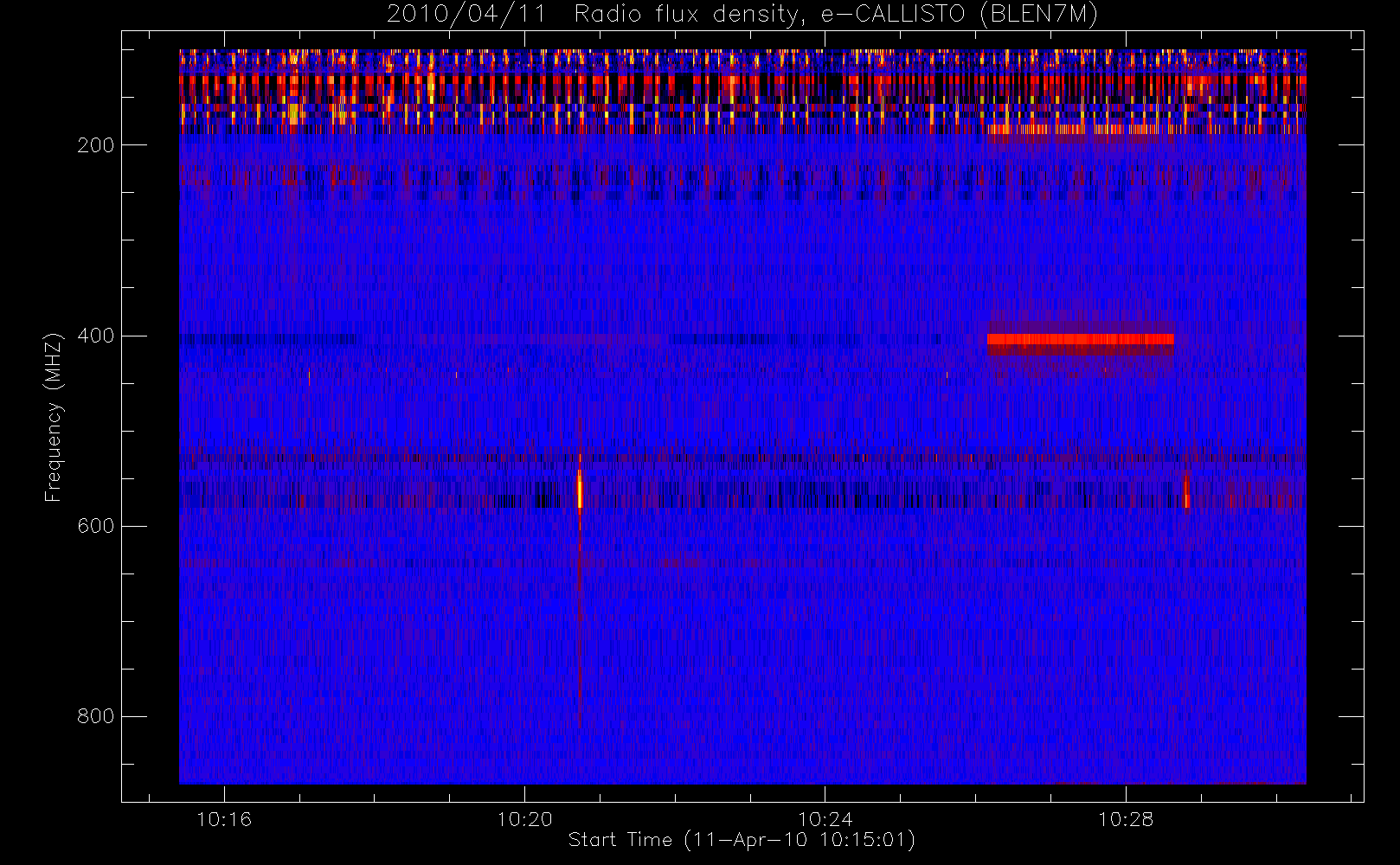Image resolution: width=1400 pixels, height=865 pixels.
Task: Select the 200 frequency tick label
Action: [x=96, y=145]
